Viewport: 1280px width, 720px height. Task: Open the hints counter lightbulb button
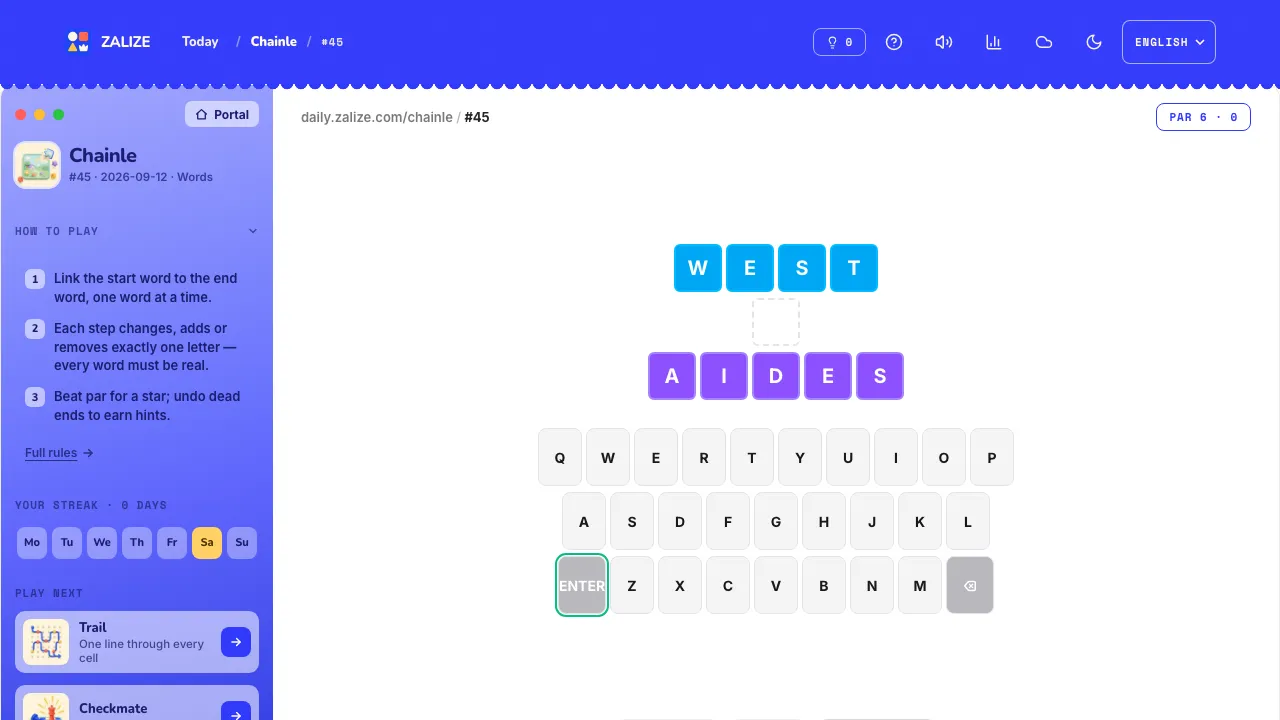(839, 42)
